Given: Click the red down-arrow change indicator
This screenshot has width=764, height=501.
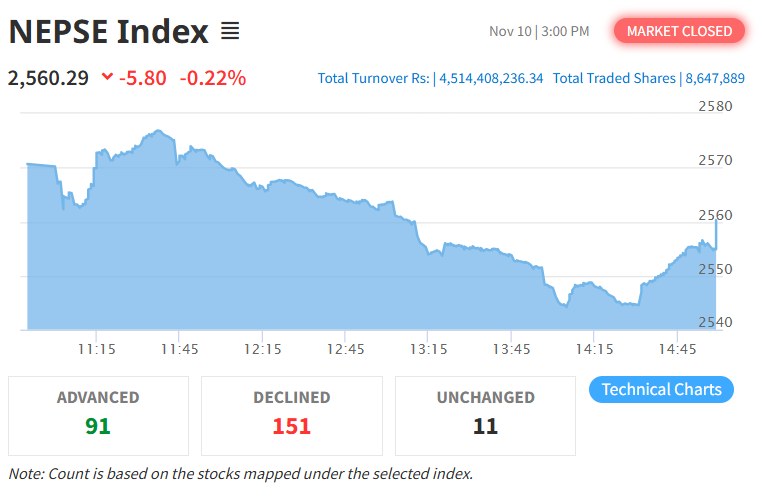Looking at the screenshot, I should coord(108,77).
